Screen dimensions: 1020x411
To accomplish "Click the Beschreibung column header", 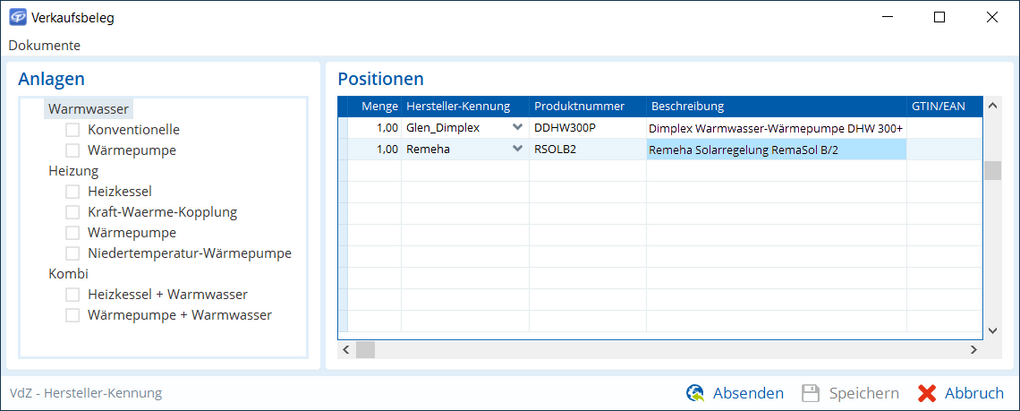I will pos(687,106).
